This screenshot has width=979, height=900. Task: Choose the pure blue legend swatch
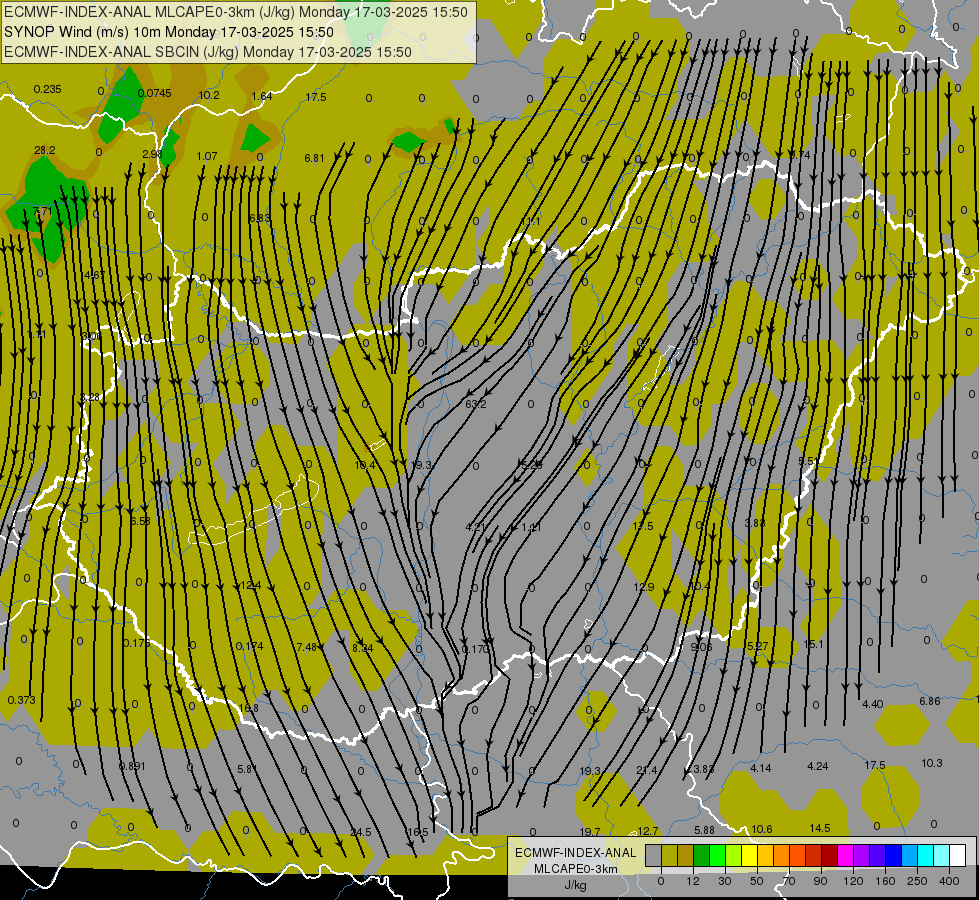tap(894, 855)
